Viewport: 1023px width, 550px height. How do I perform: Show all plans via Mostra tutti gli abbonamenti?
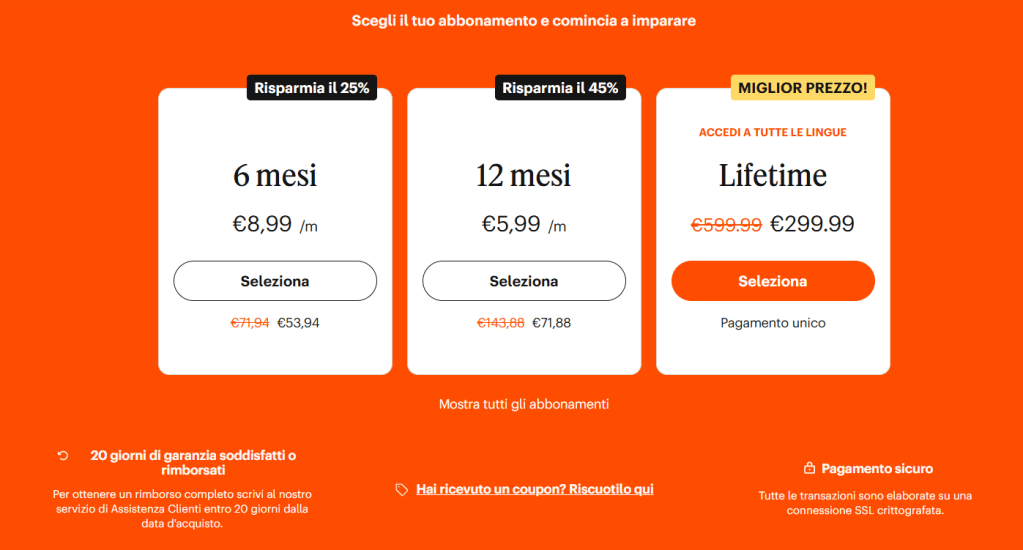[x=524, y=404]
